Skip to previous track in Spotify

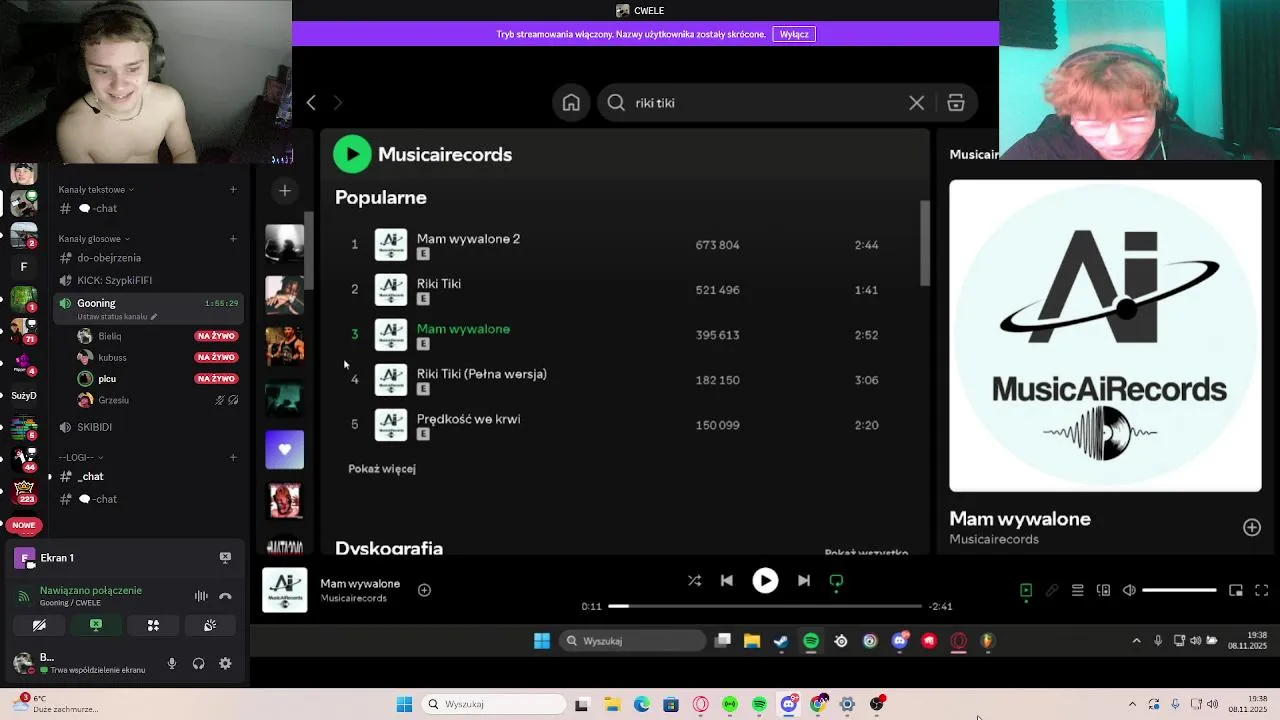[727, 580]
